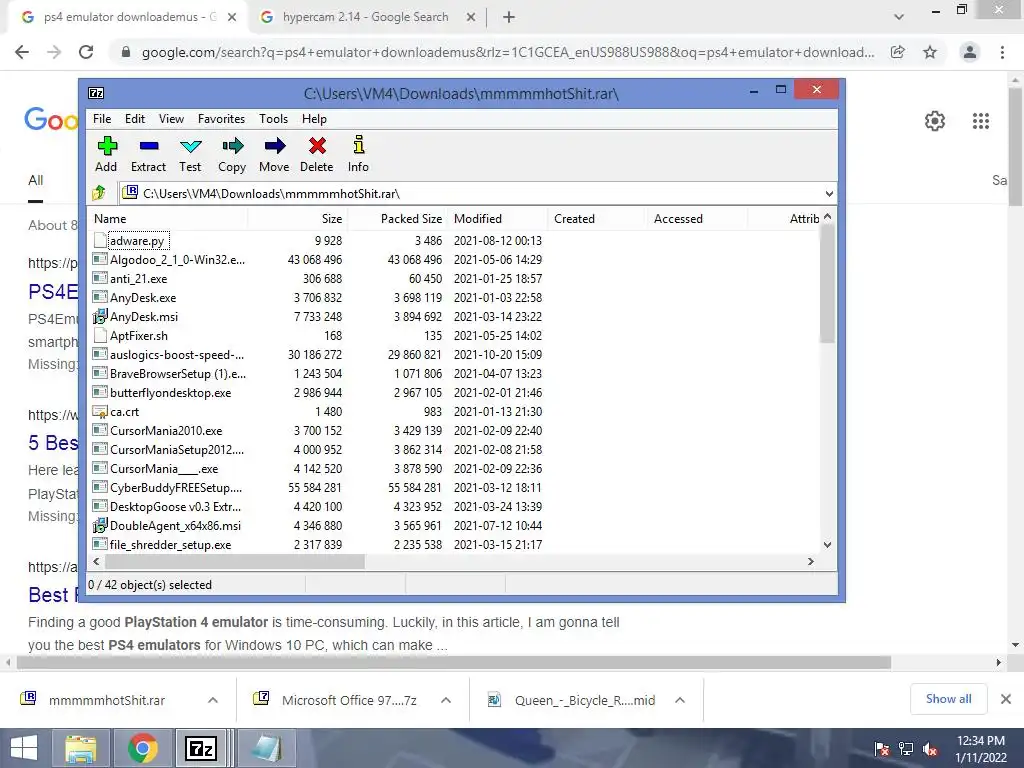Open the View menu in 7-Zip
This screenshot has height=768, width=1024.
pos(171,119)
